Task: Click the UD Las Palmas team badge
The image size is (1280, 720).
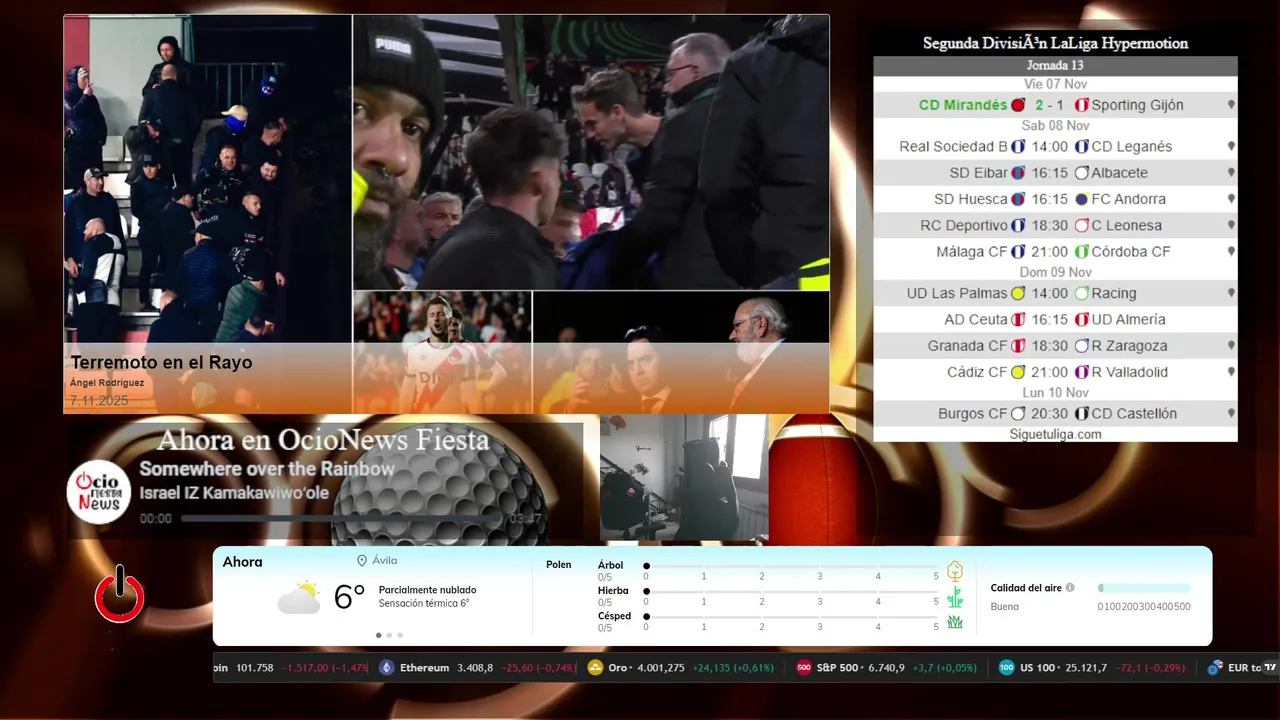Action: pos(1018,294)
